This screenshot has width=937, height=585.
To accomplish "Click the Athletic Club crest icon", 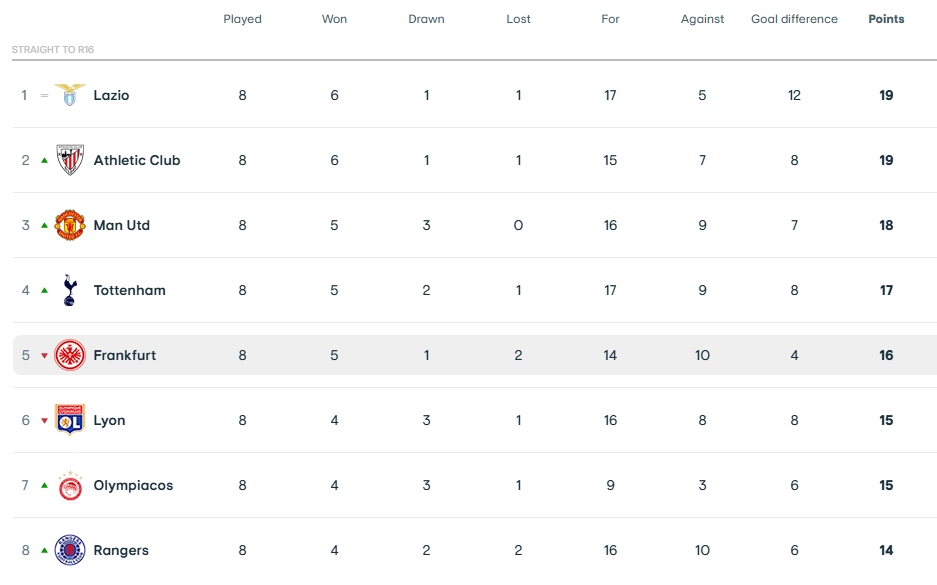I will (x=70, y=160).
